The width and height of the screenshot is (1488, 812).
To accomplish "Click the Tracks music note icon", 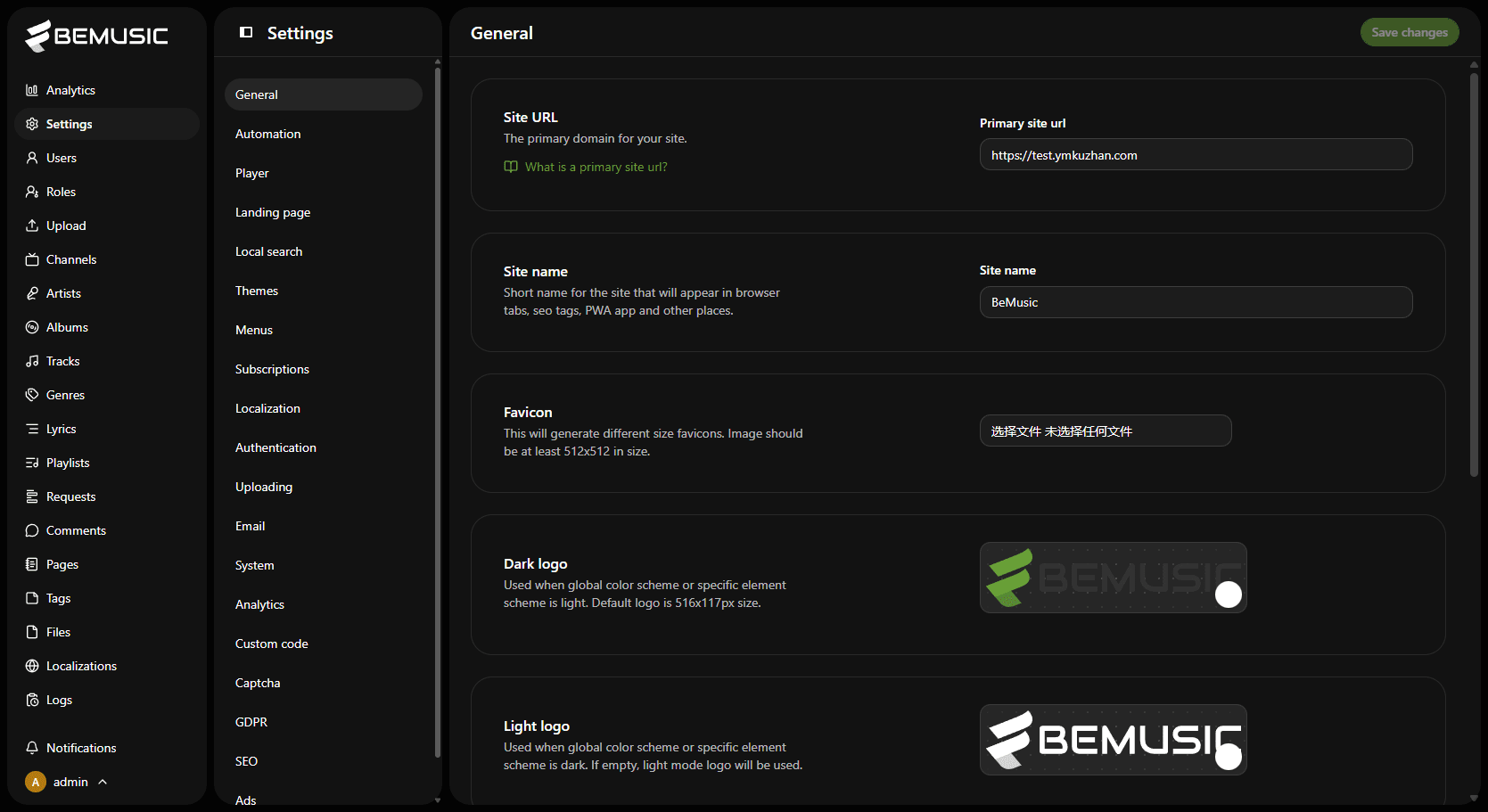I will 32,361.
